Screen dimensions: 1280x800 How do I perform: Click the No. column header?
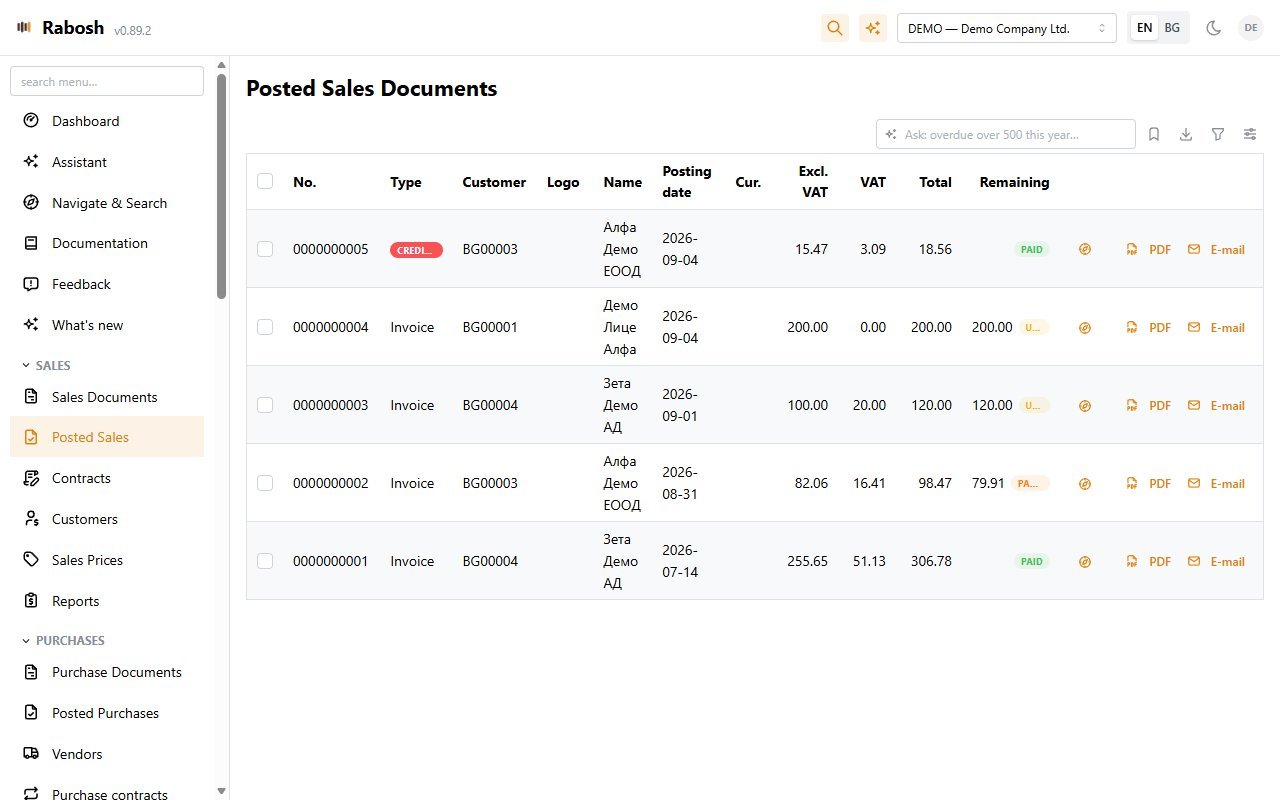point(304,182)
